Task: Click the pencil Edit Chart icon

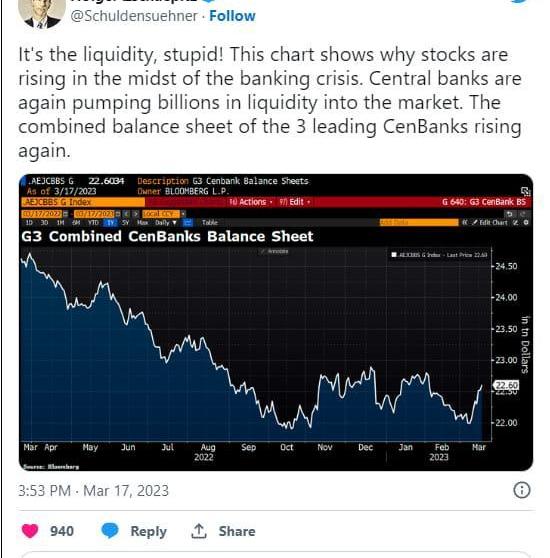Action: (x=490, y=222)
